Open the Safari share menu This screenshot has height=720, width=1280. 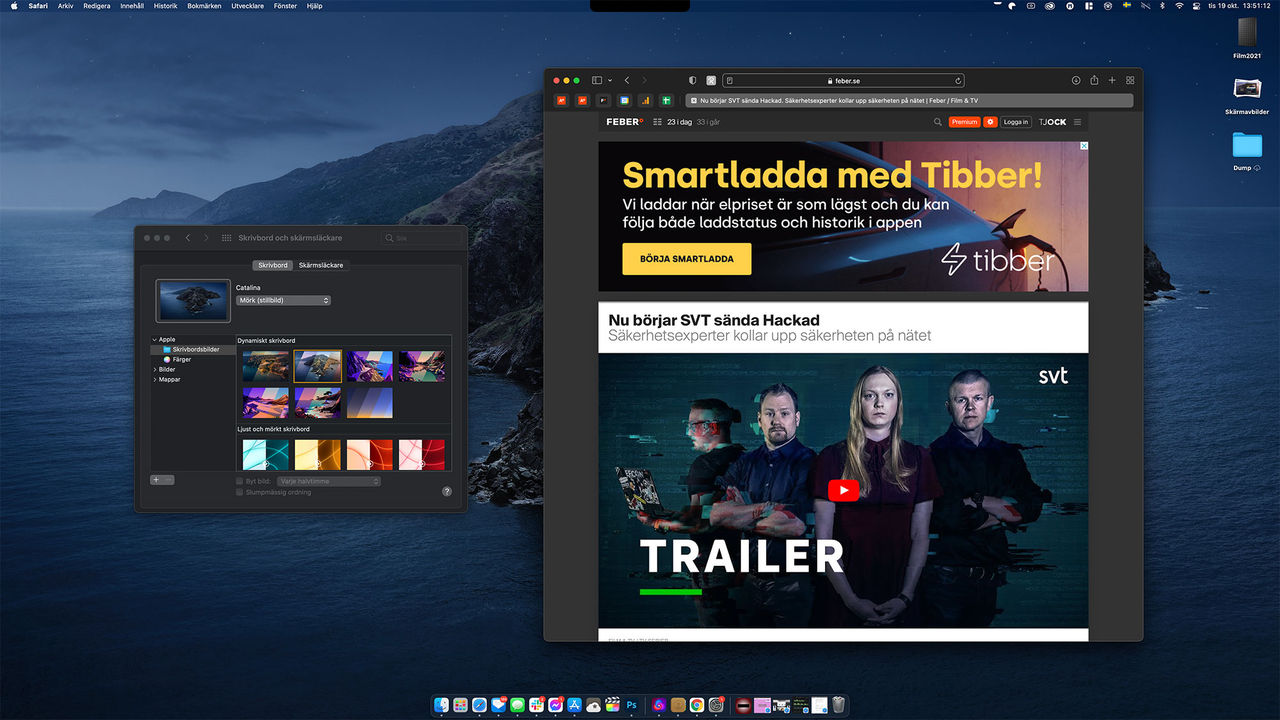[1094, 80]
